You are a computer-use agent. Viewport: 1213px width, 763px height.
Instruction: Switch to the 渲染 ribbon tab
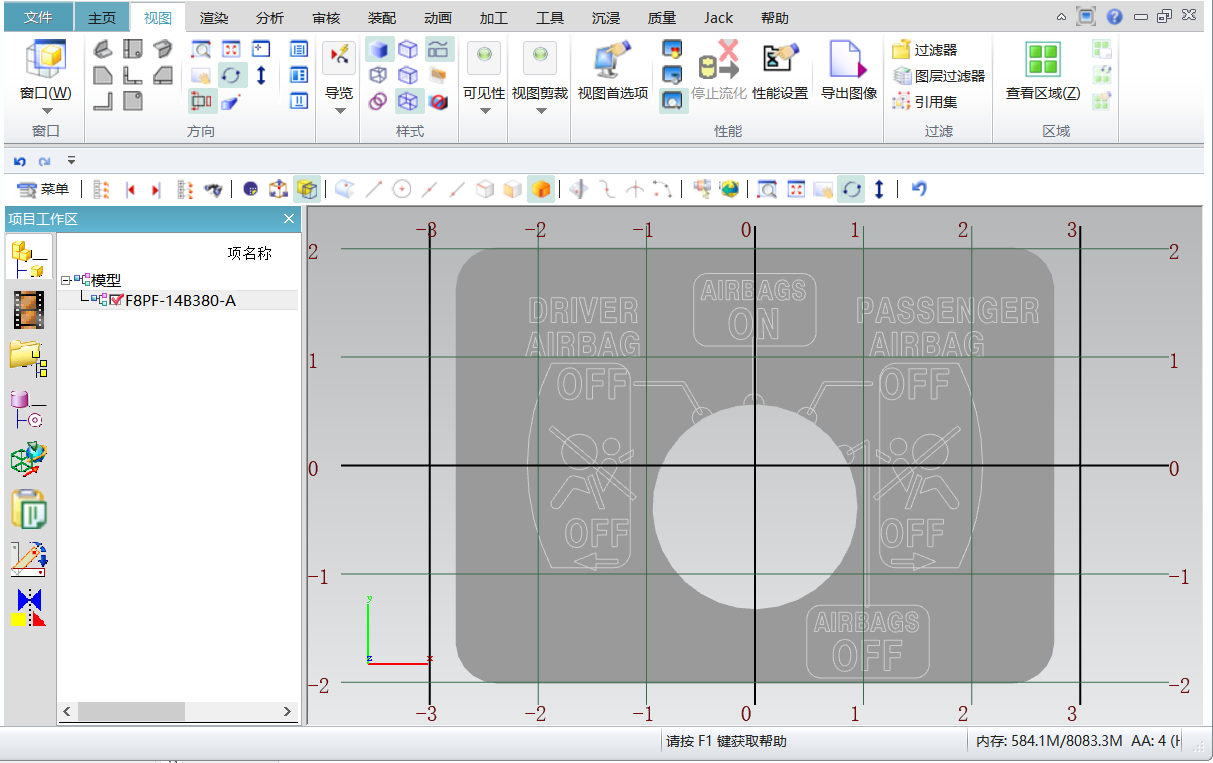pyautogui.click(x=213, y=17)
